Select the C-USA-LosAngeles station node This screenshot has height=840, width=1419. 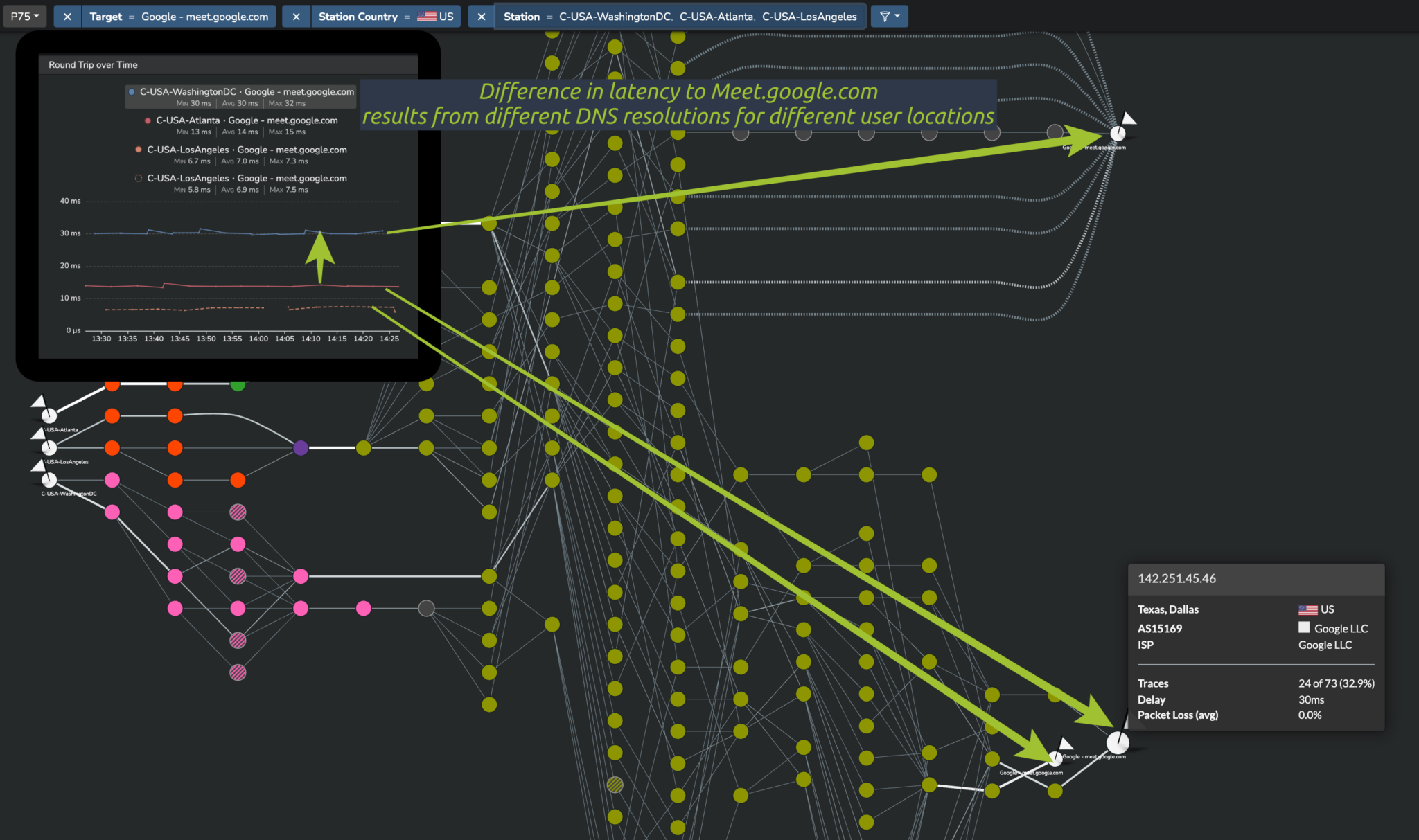[x=49, y=447]
